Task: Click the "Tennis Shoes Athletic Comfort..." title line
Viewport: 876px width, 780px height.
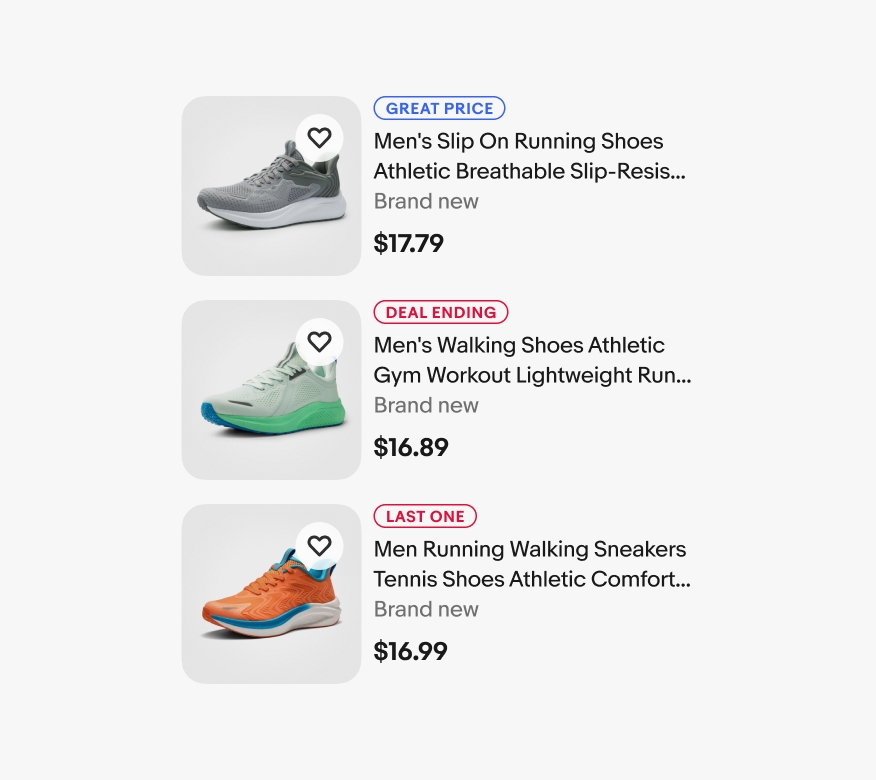Action: click(532, 579)
